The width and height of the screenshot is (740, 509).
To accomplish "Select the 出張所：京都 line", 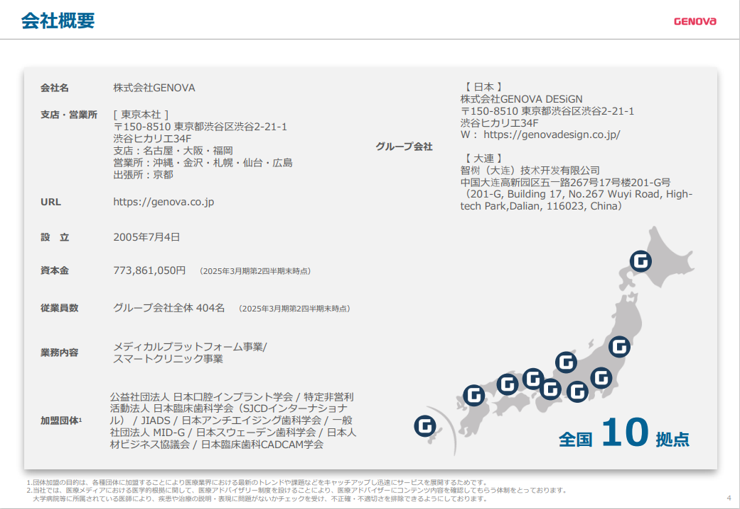I will click(143, 175).
